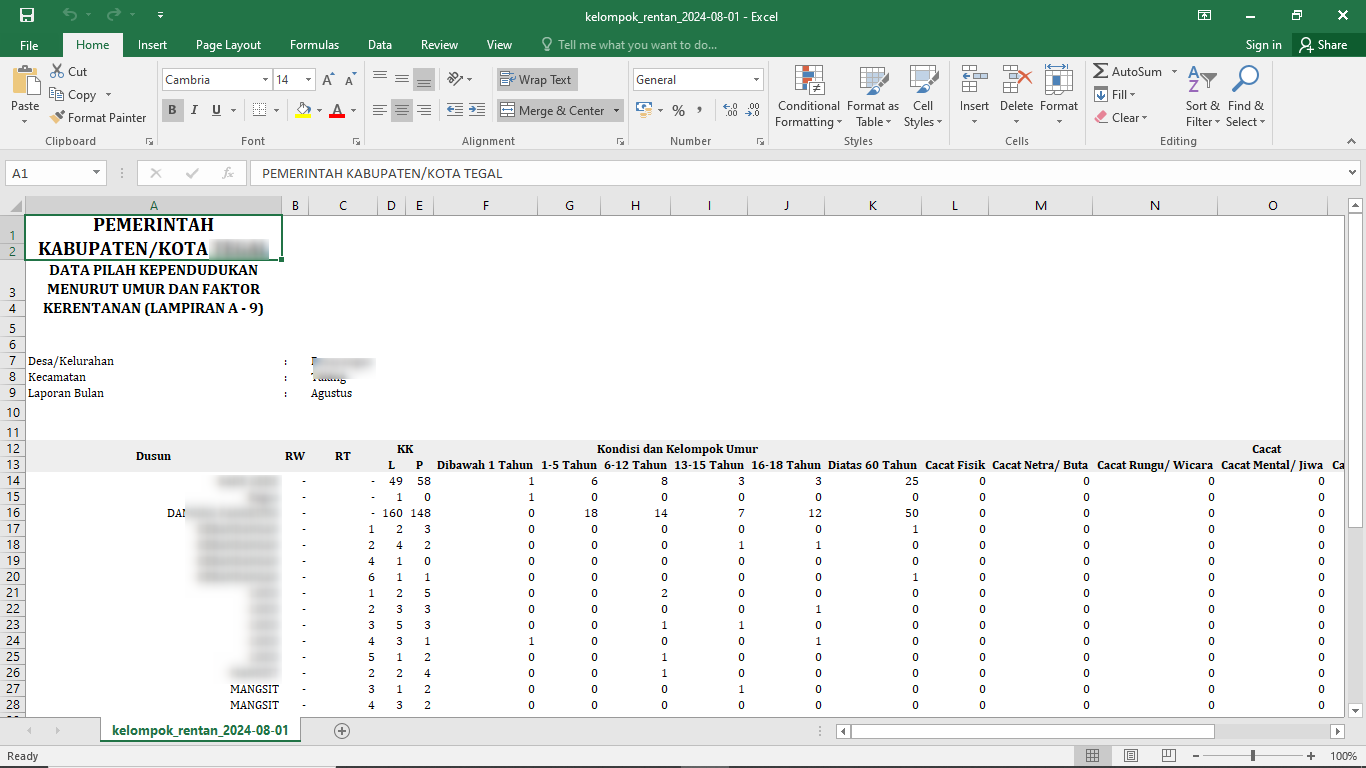
Task: Open Sort & Filter options
Action: tap(1203, 97)
